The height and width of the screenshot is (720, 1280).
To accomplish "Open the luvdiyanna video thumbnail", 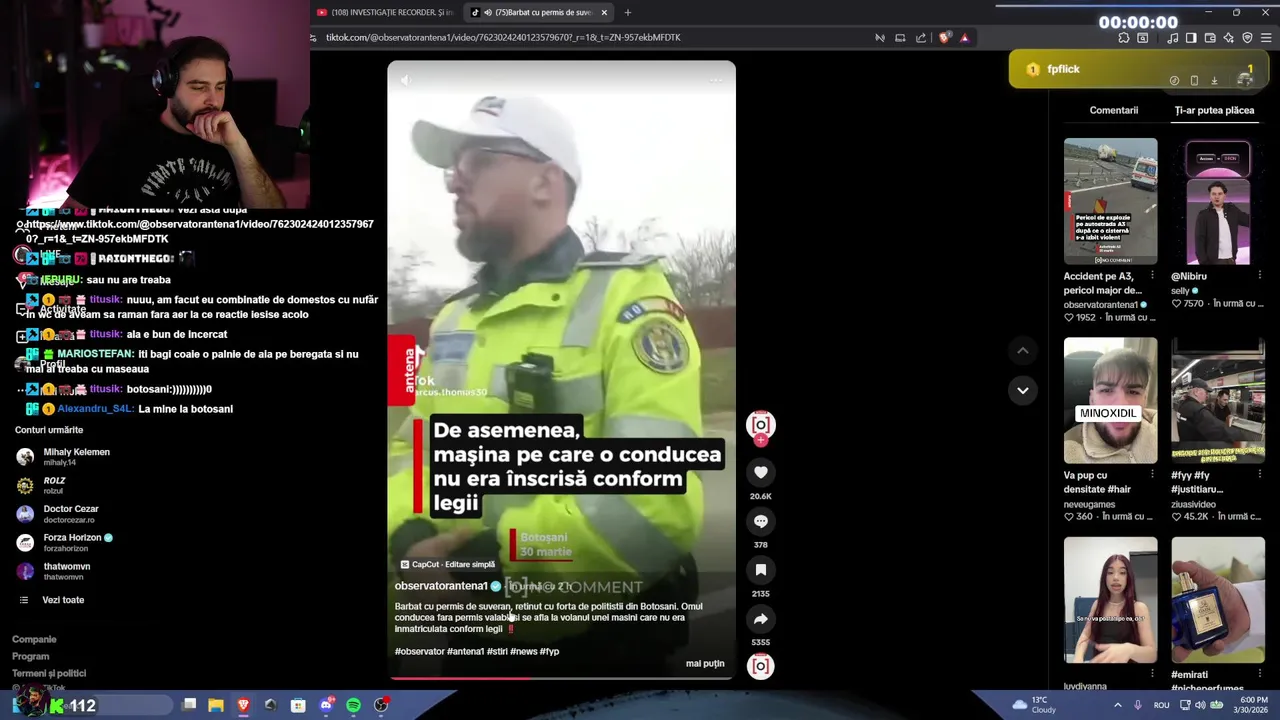I will 1110,600.
